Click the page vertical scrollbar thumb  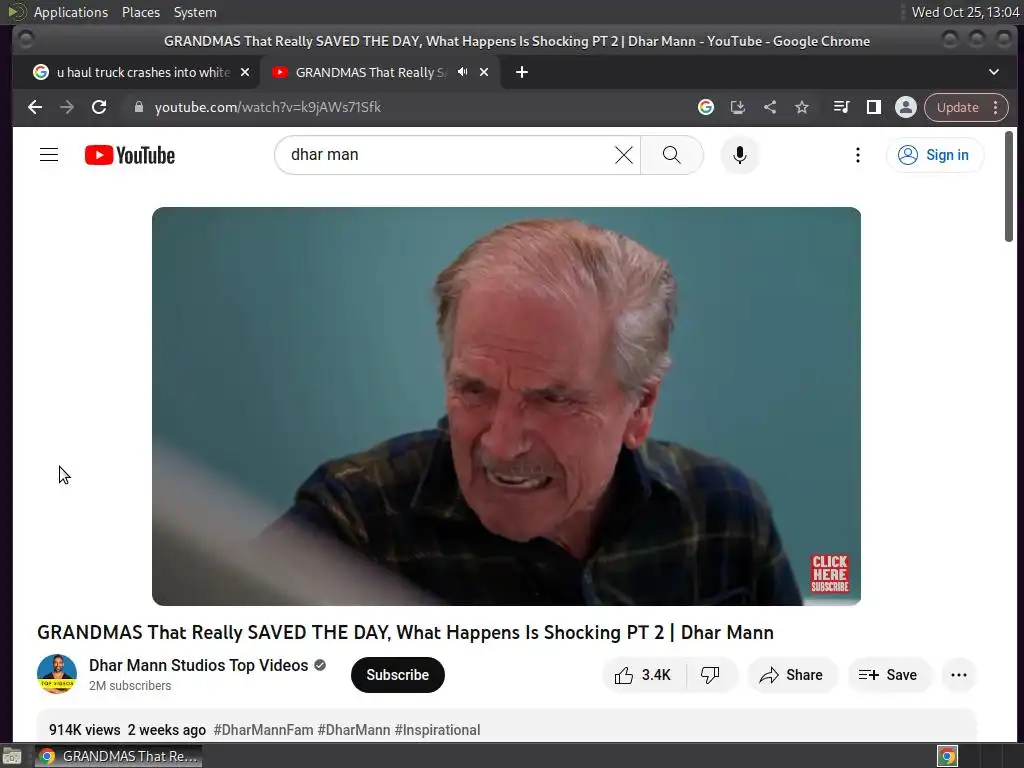point(1009,187)
